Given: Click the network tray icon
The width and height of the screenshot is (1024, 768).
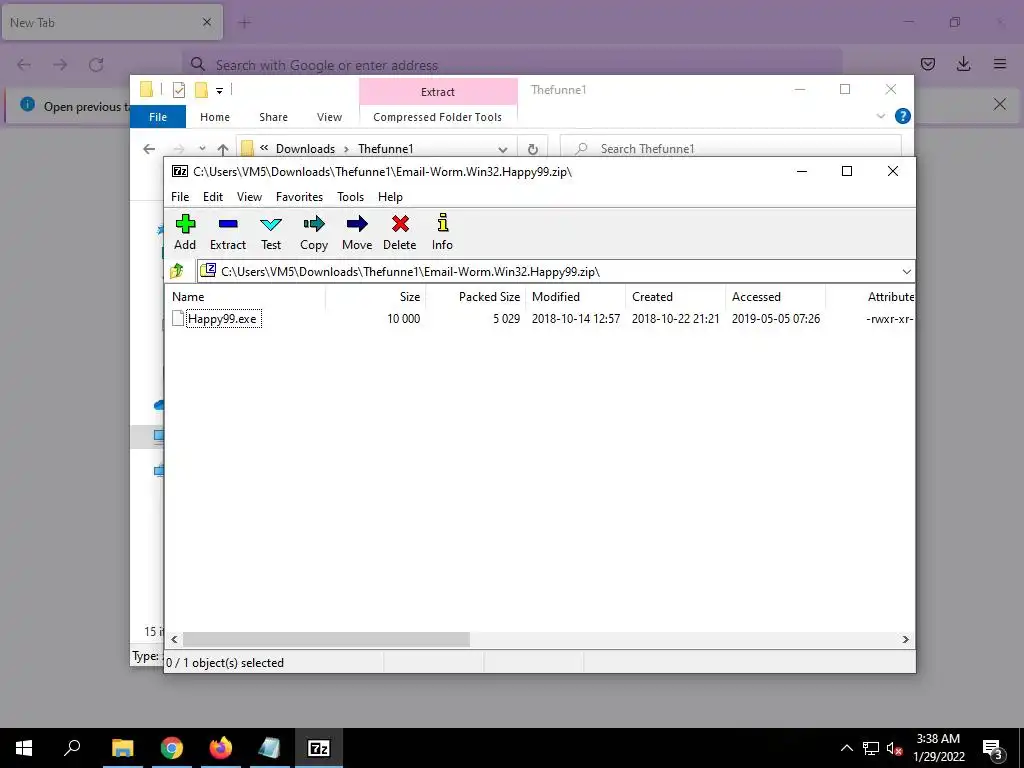Looking at the screenshot, I should [x=871, y=748].
